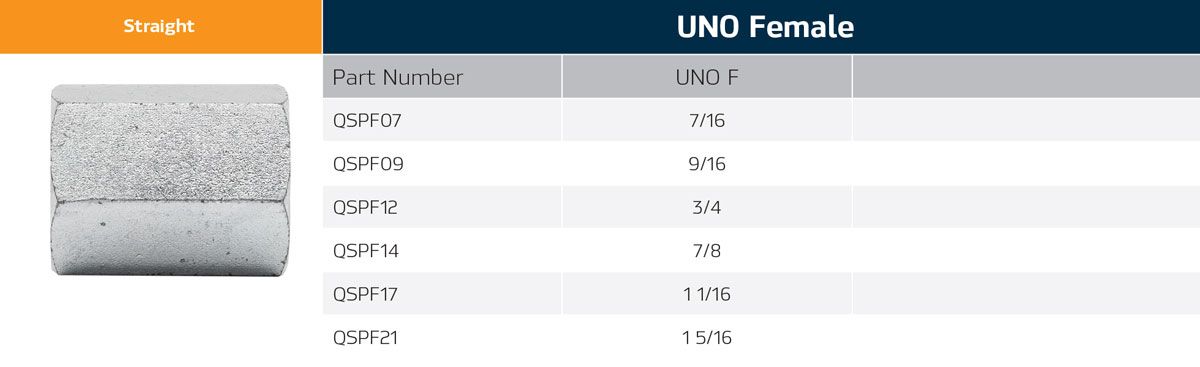Click the empty cell in QSPF17 row
This screenshot has width=1200, height=367.
tap(1026, 294)
